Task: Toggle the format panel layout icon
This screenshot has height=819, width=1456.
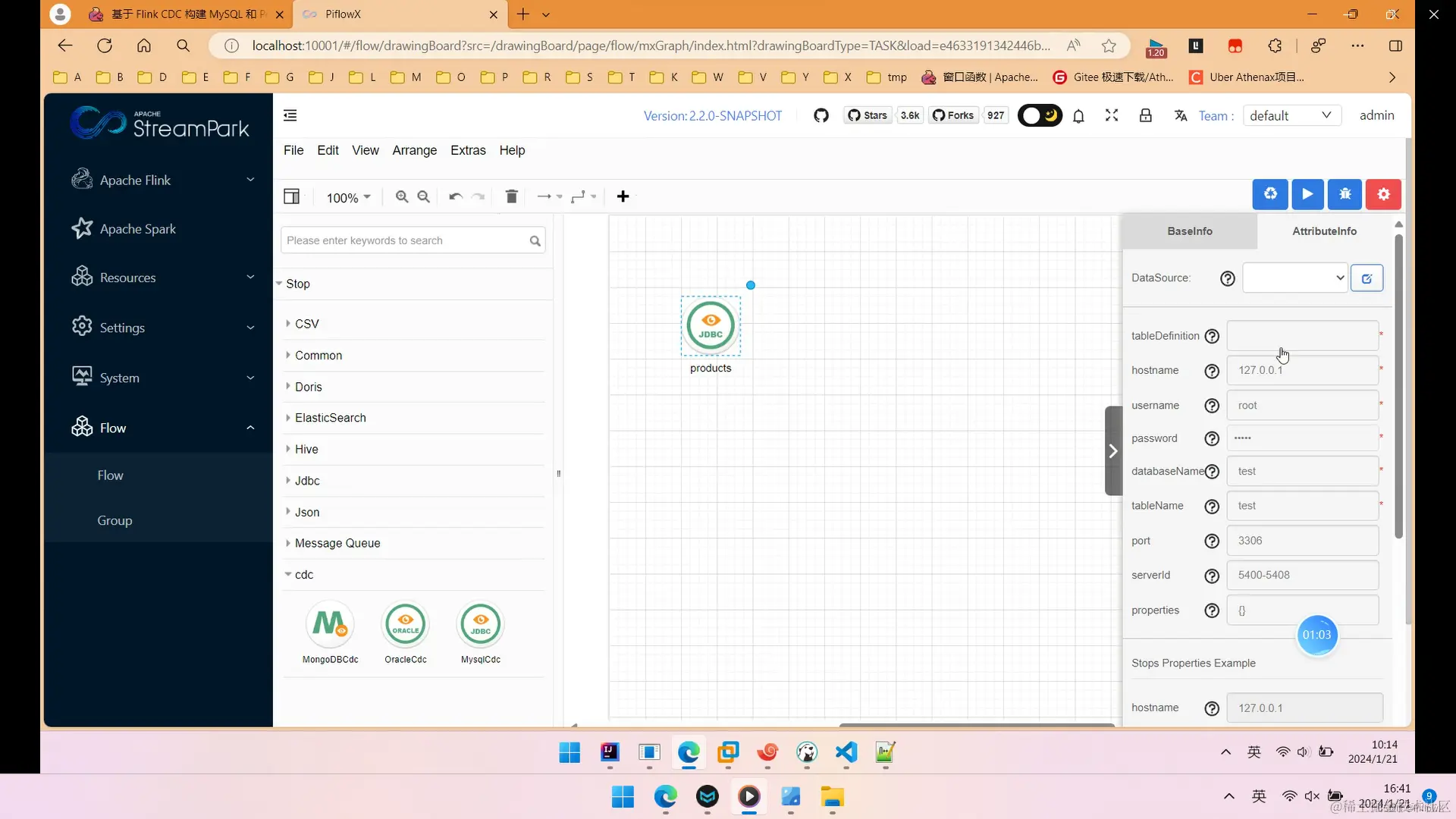Action: (291, 196)
